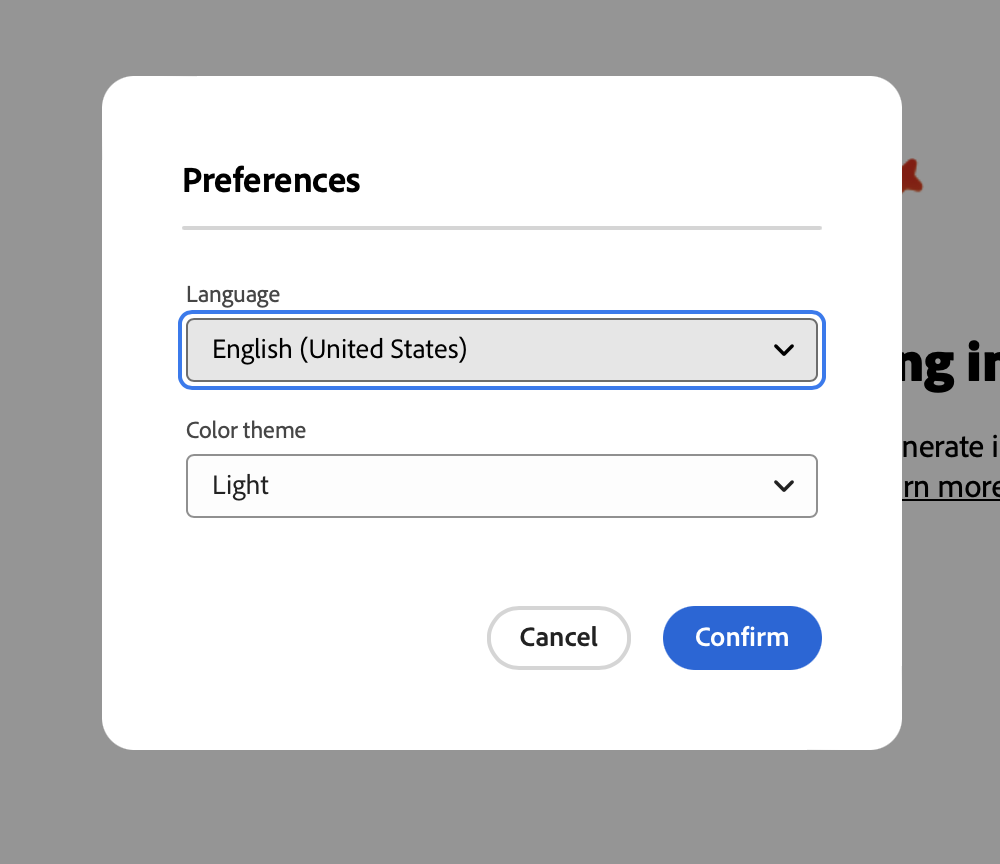Select the English (United States) language field
1000x864 pixels.
click(500, 349)
